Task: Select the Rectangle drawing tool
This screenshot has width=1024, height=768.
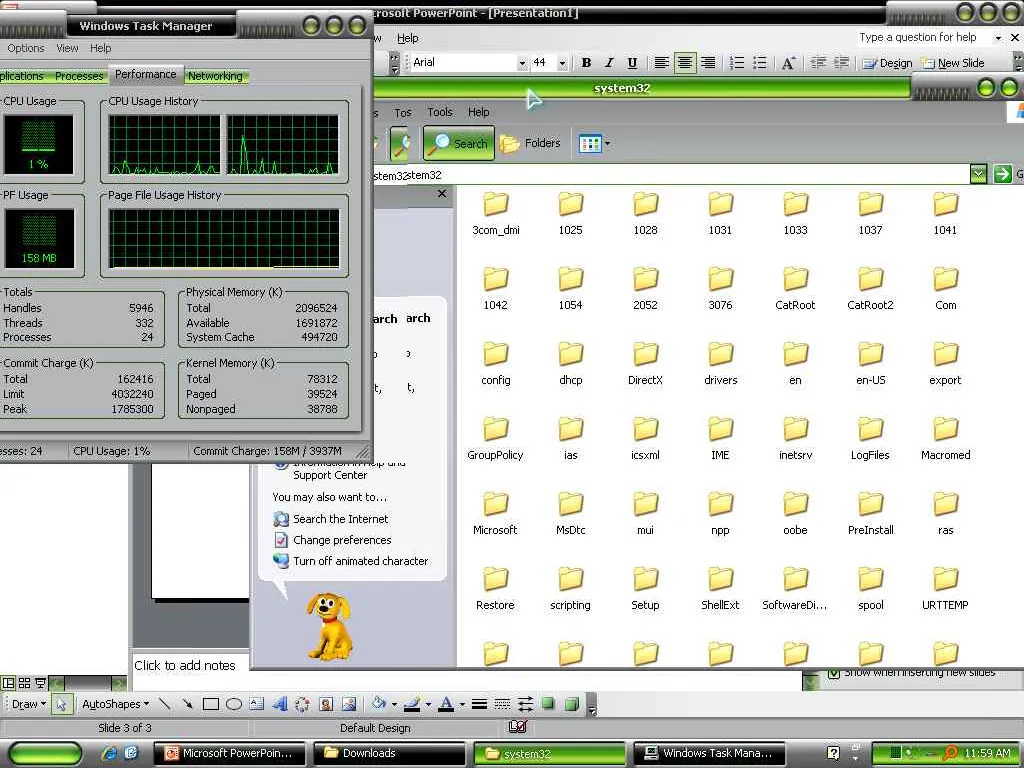Action: click(x=211, y=704)
